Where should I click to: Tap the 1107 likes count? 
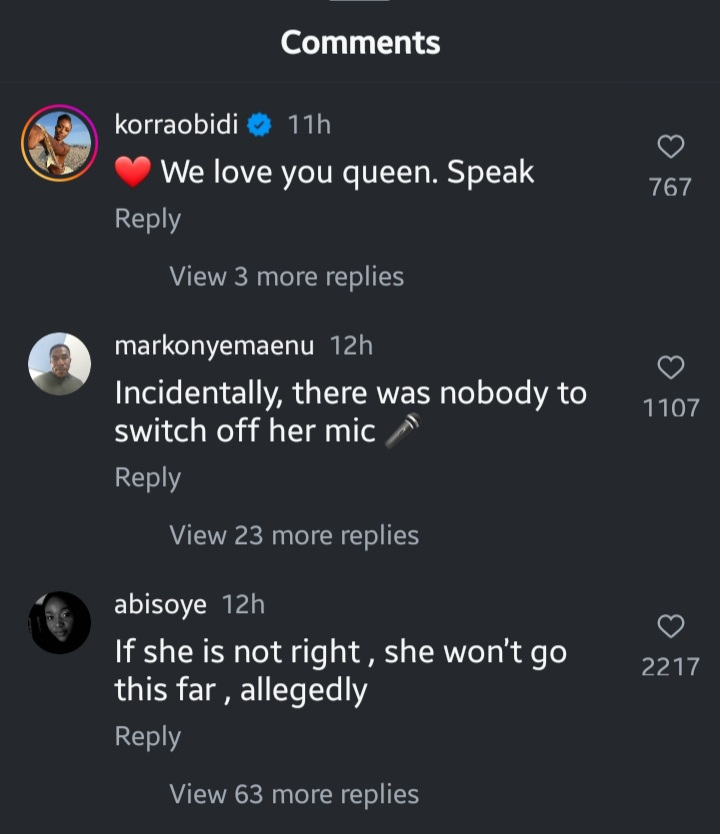(671, 407)
